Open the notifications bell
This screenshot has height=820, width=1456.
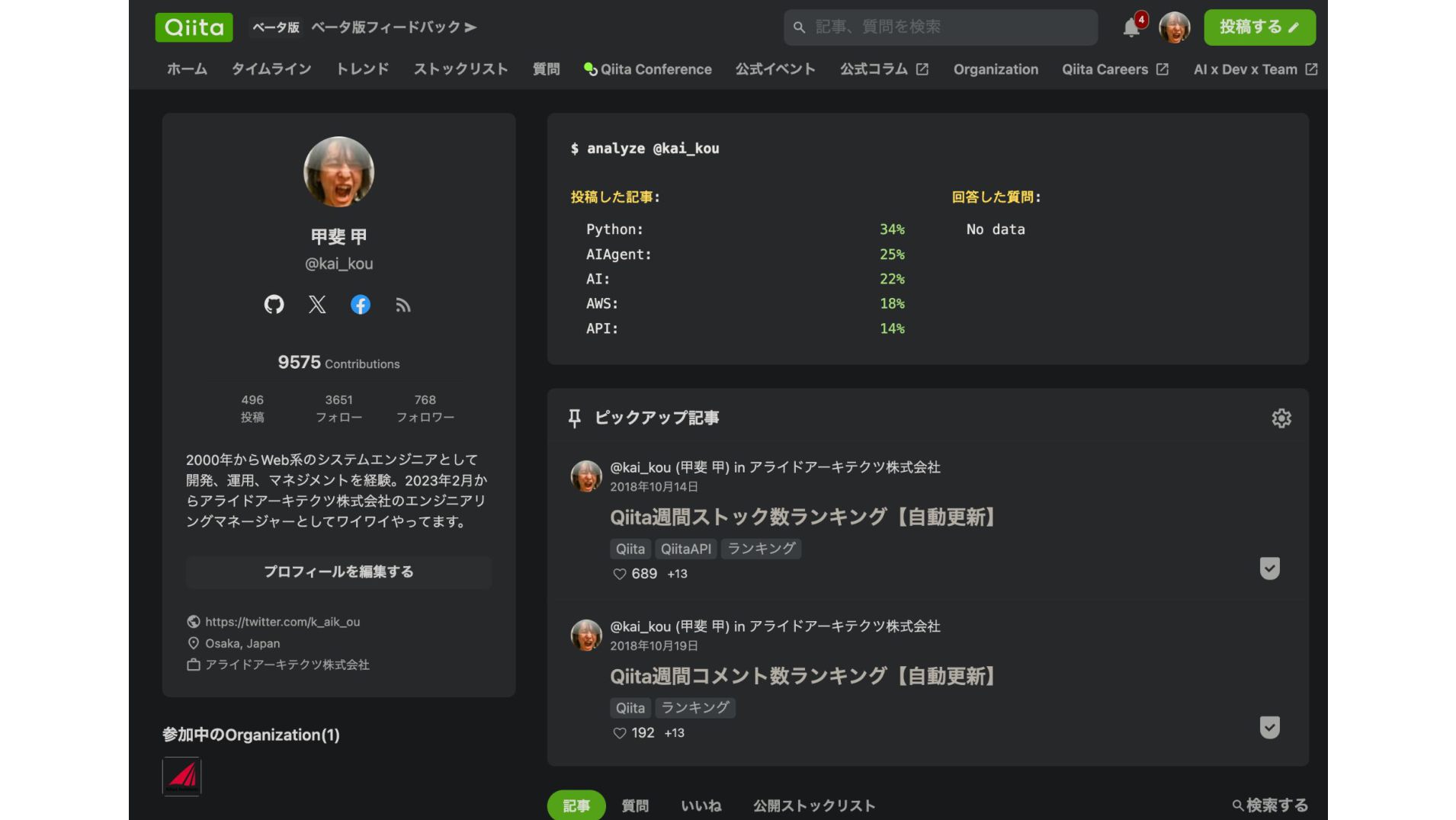pos(1131,27)
